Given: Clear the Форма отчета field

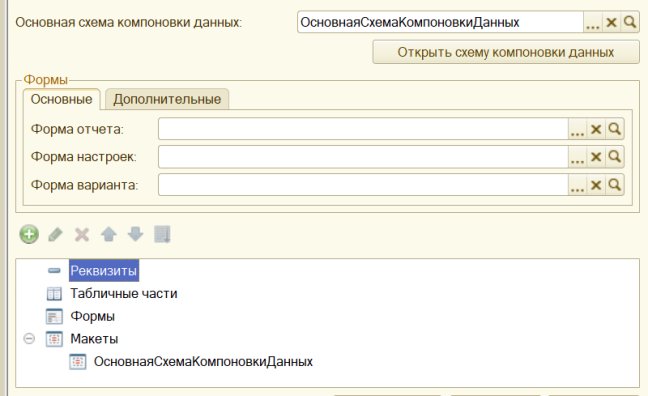Looking at the screenshot, I should (596, 129).
